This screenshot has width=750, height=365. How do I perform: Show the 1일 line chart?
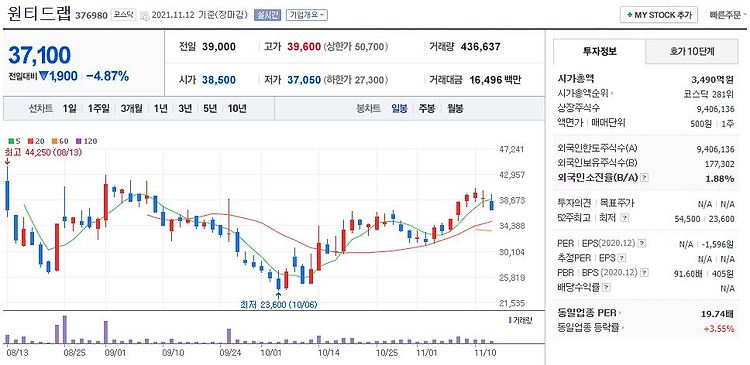tap(69, 109)
